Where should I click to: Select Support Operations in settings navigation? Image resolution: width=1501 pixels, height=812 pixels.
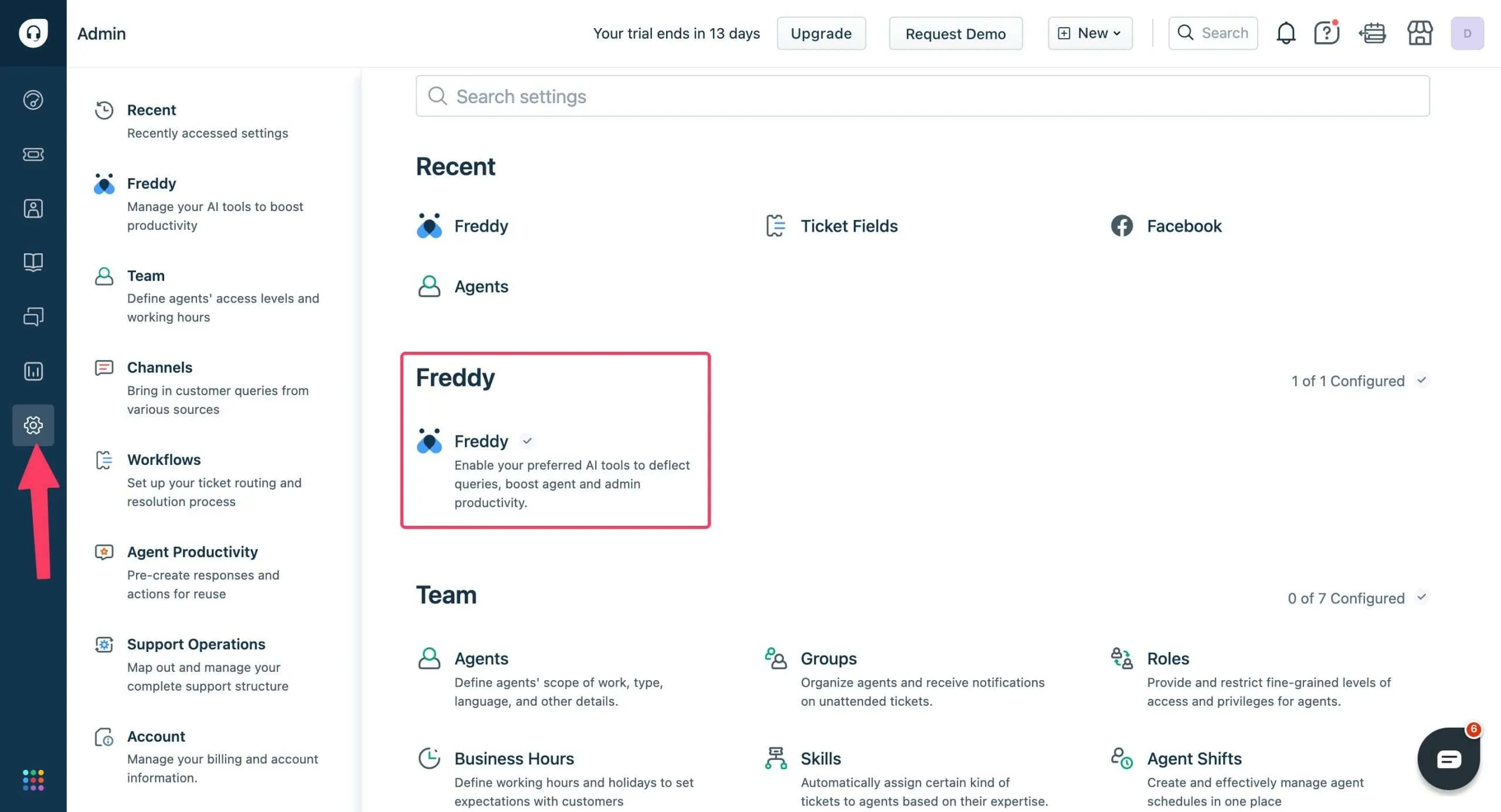pos(208,664)
